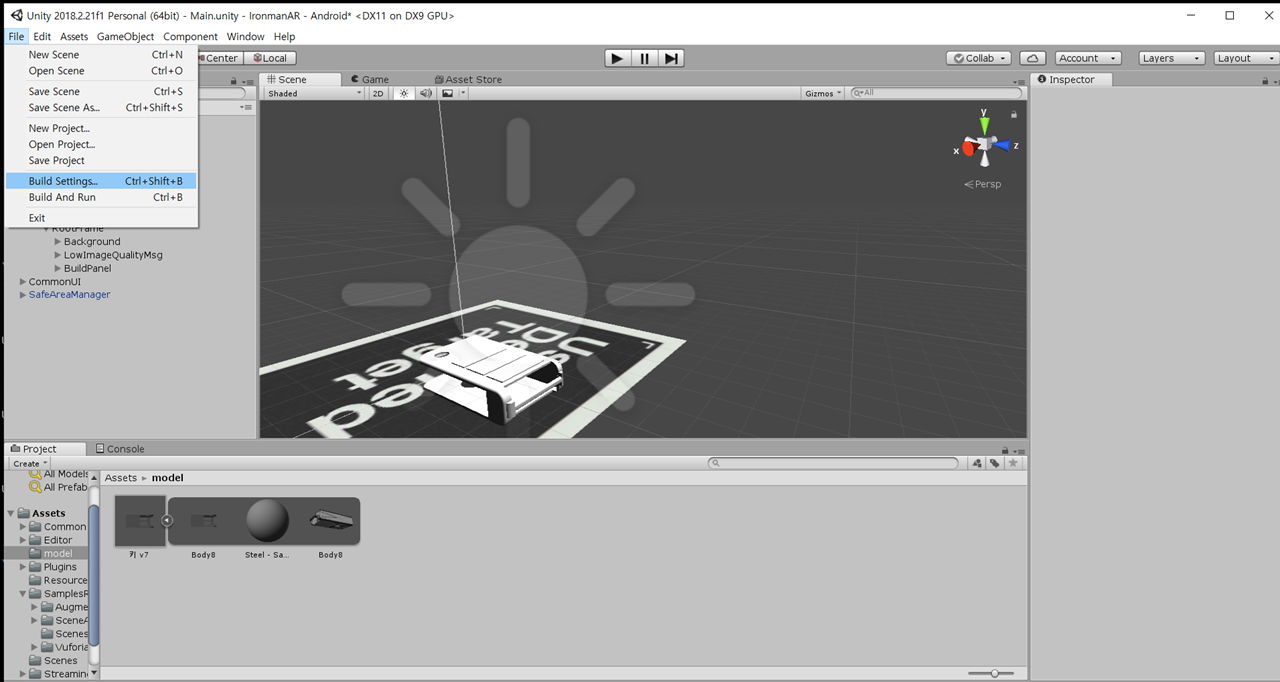The image size is (1280, 682).
Task: Open the cloud Services button
Action: [x=1033, y=58]
